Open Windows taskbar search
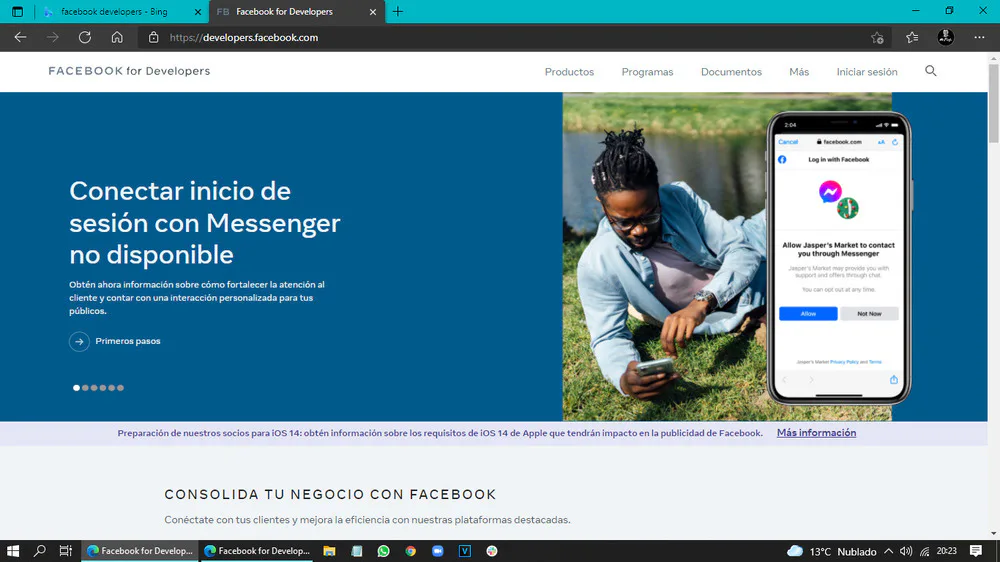This screenshot has height=562, width=1000. 40,551
